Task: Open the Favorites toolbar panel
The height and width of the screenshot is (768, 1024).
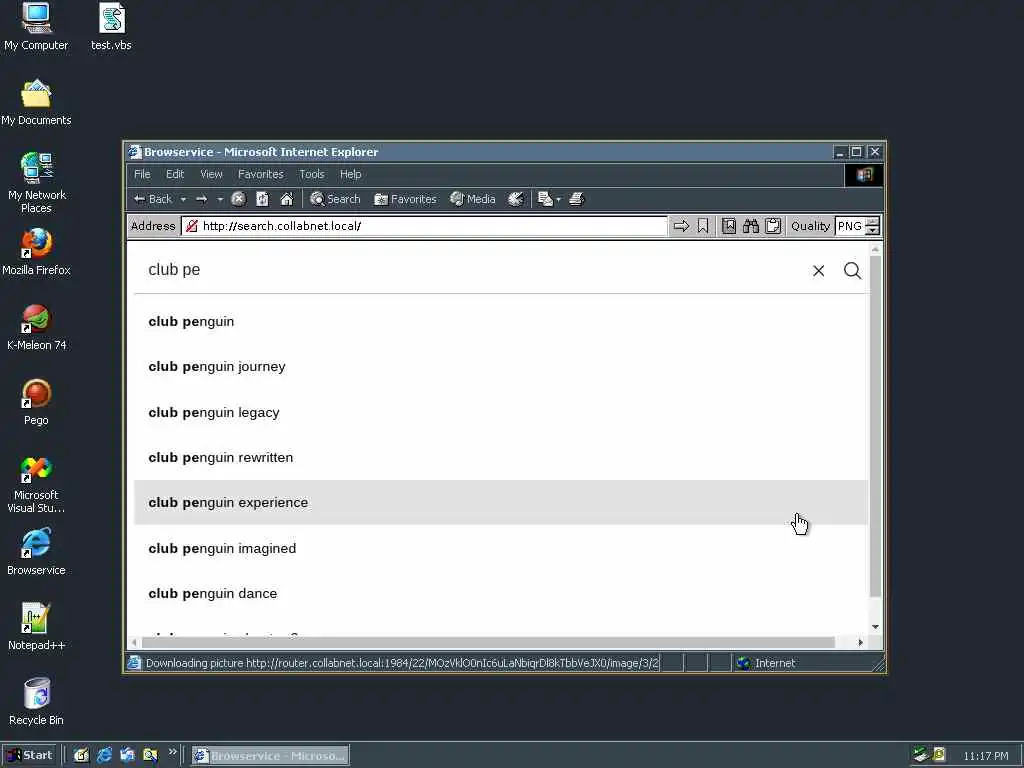Action: 405,199
